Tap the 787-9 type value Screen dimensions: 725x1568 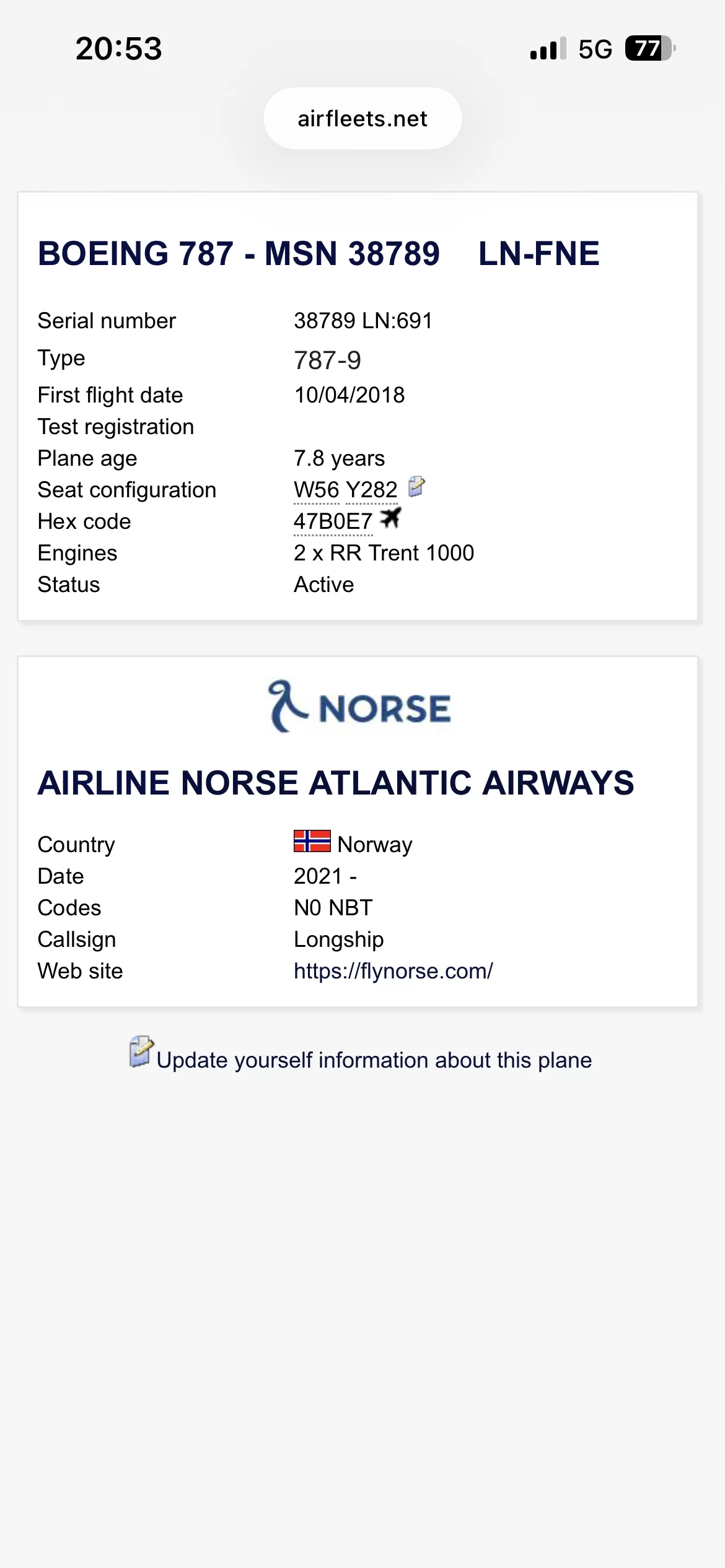coord(327,360)
